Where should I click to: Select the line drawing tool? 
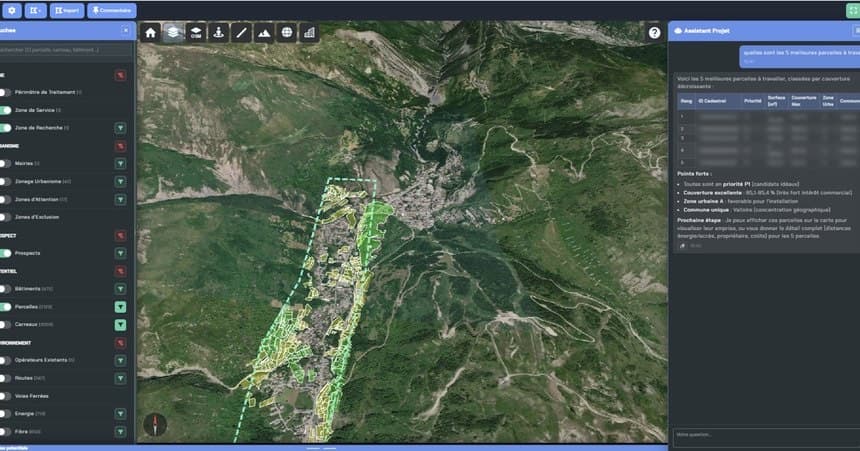(241, 33)
